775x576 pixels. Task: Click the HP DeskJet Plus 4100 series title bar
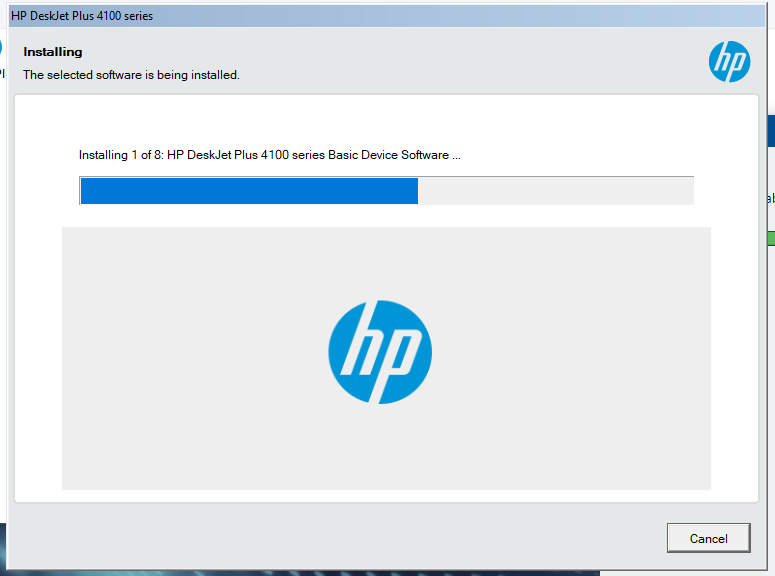[387, 16]
